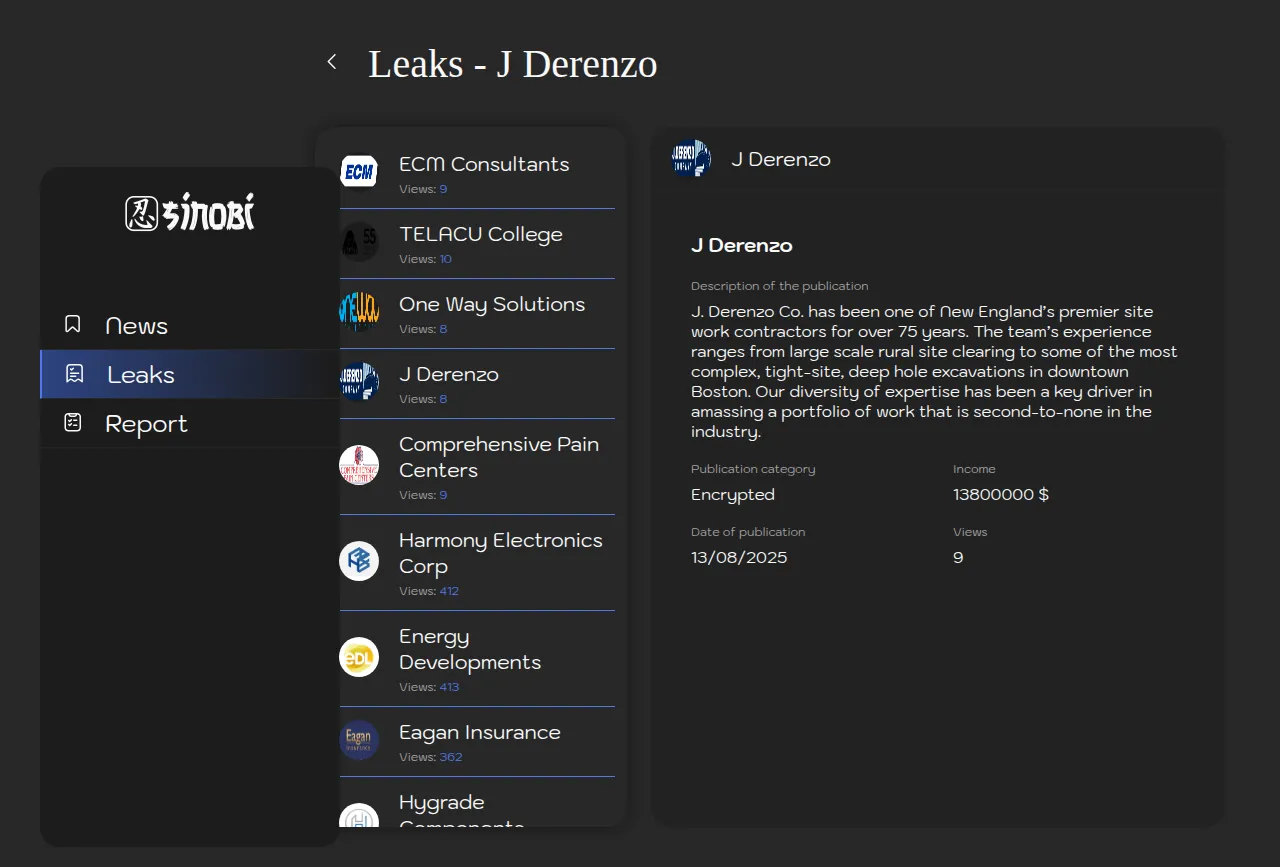Select the Leaks menu item
Image resolution: width=1280 pixels, height=867 pixels.
coord(141,375)
